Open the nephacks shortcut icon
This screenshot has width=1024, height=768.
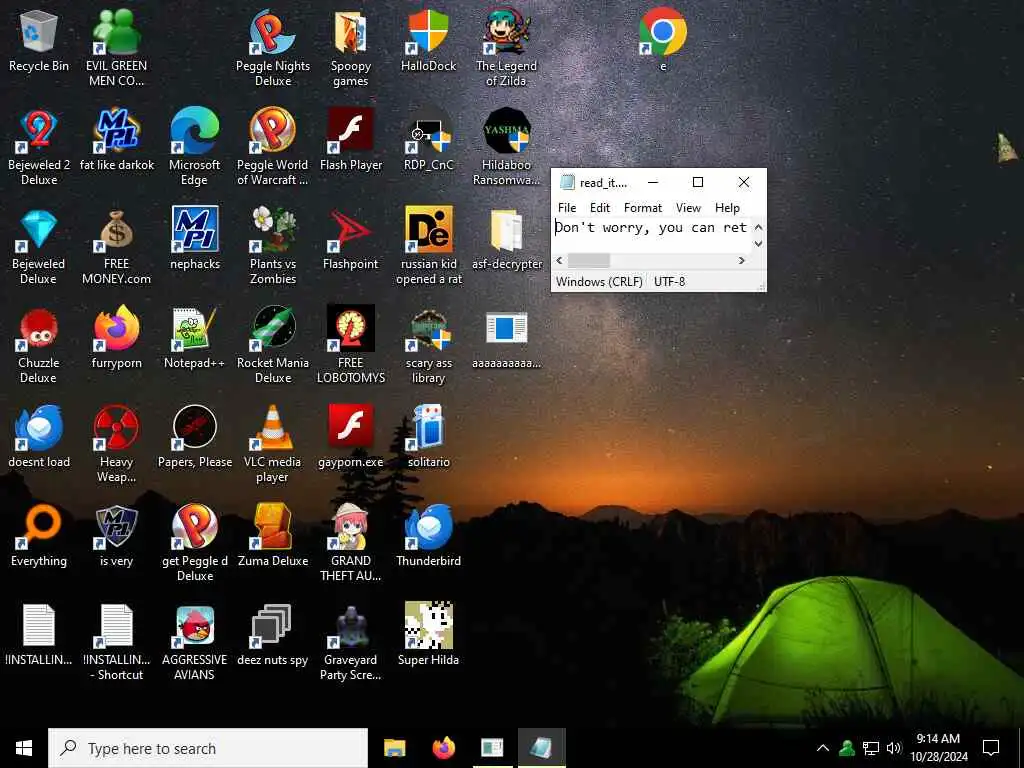pyautogui.click(x=195, y=239)
